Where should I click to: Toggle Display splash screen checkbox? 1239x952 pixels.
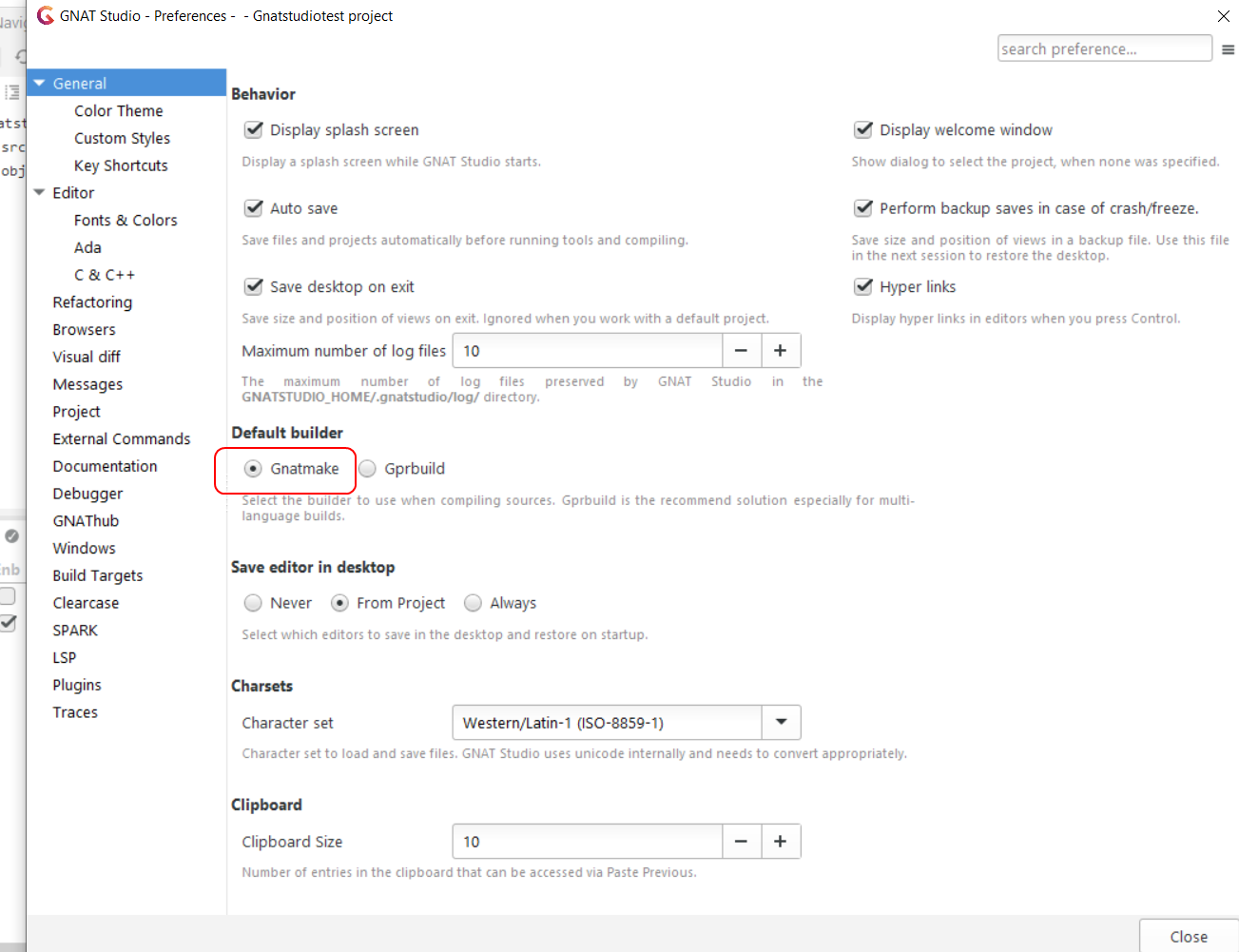pos(254,129)
